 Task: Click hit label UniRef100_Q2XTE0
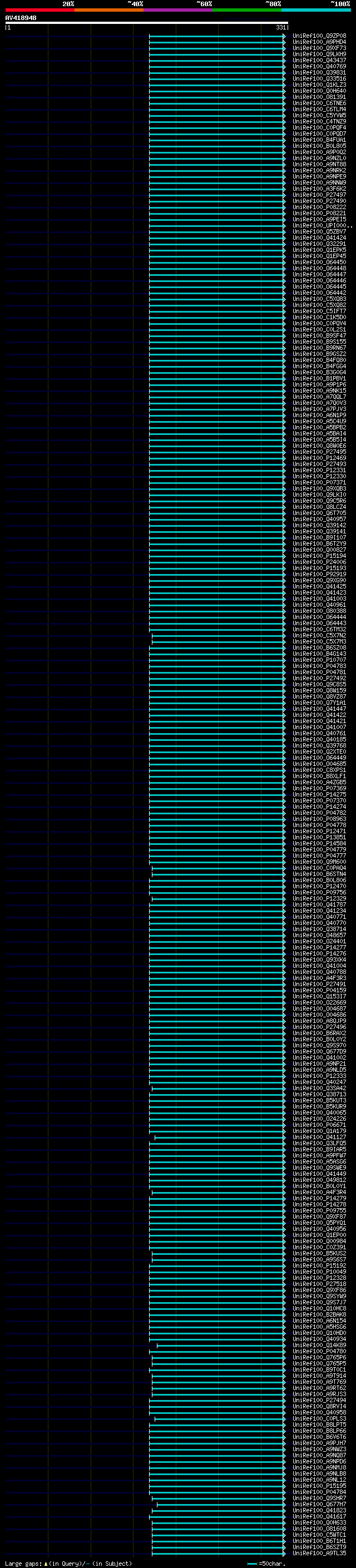coord(319,752)
